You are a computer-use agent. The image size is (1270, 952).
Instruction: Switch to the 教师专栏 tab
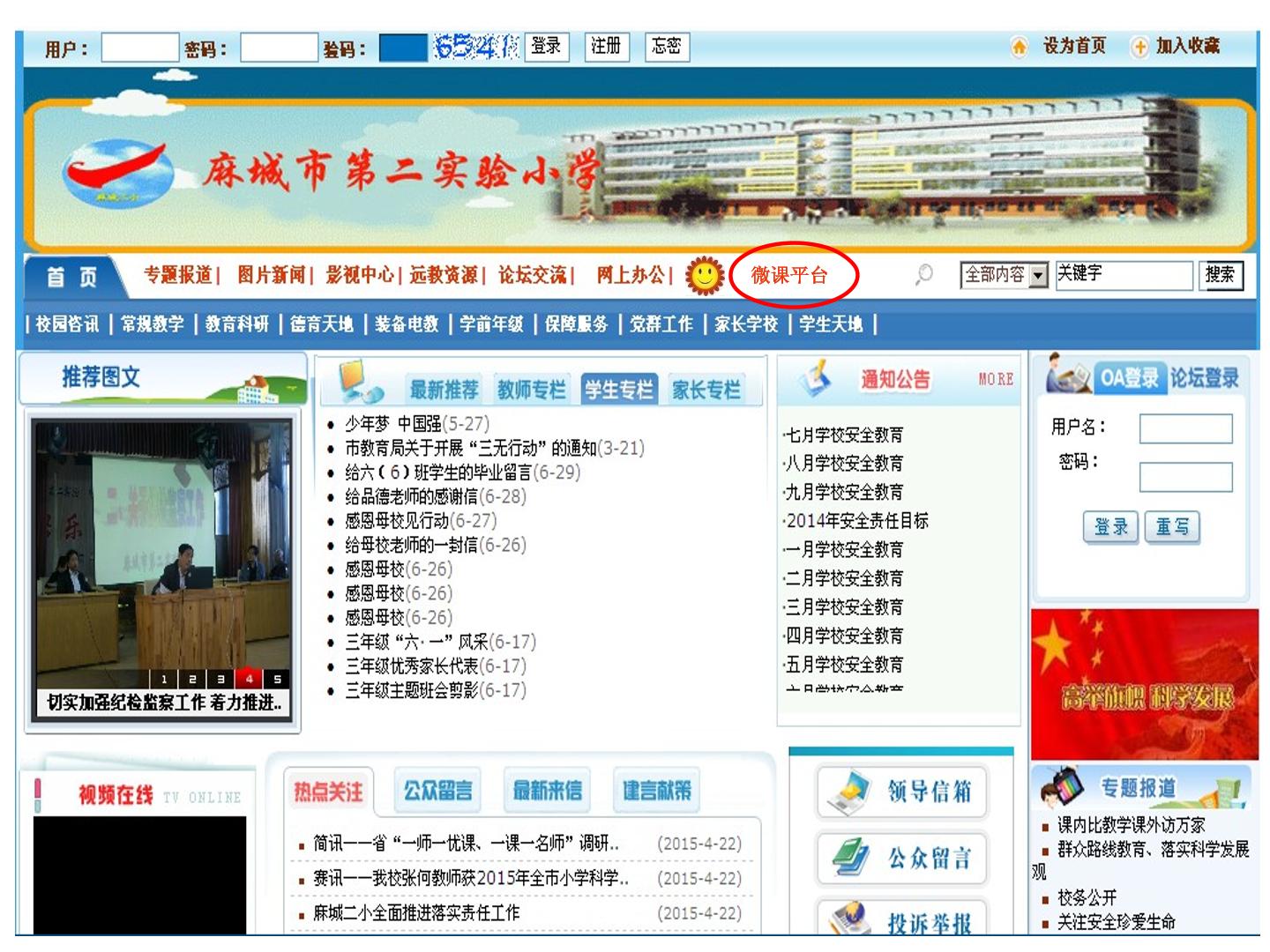[x=532, y=389]
